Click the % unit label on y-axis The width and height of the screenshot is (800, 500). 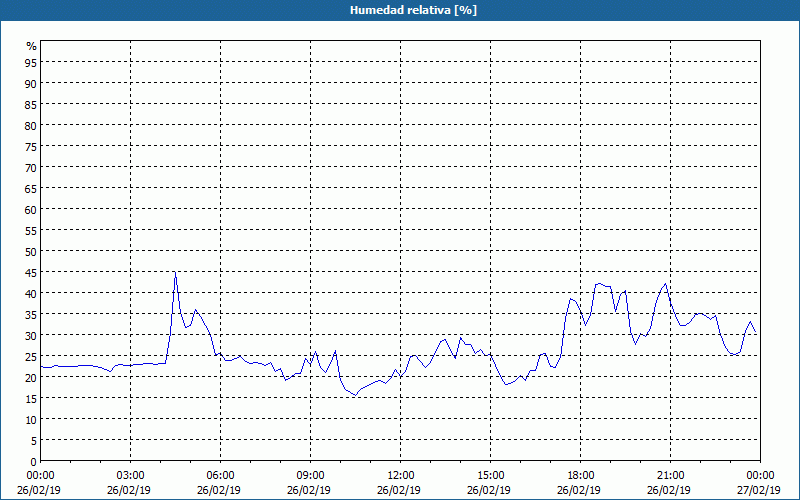(x=32, y=46)
